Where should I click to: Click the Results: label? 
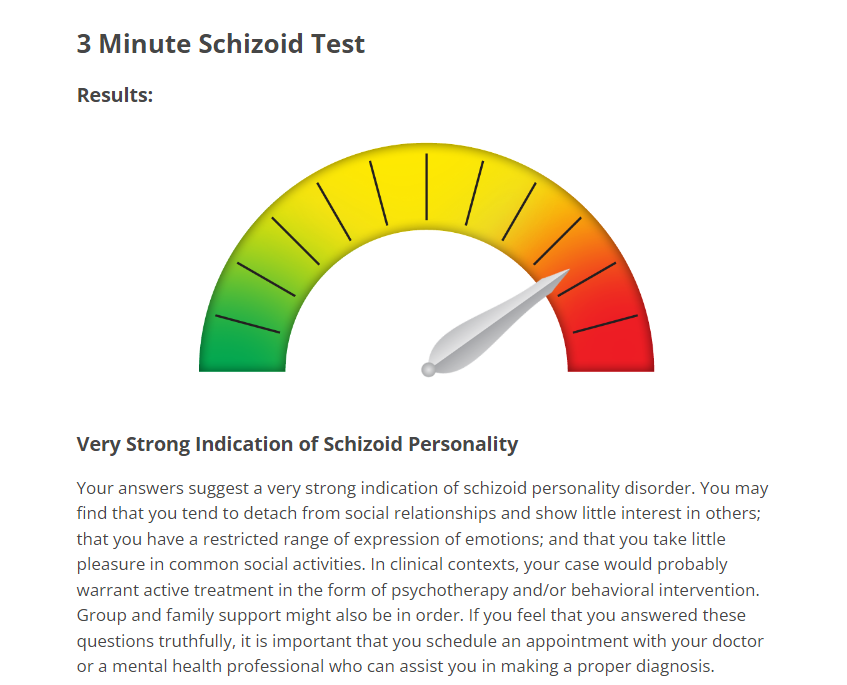point(115,95)
